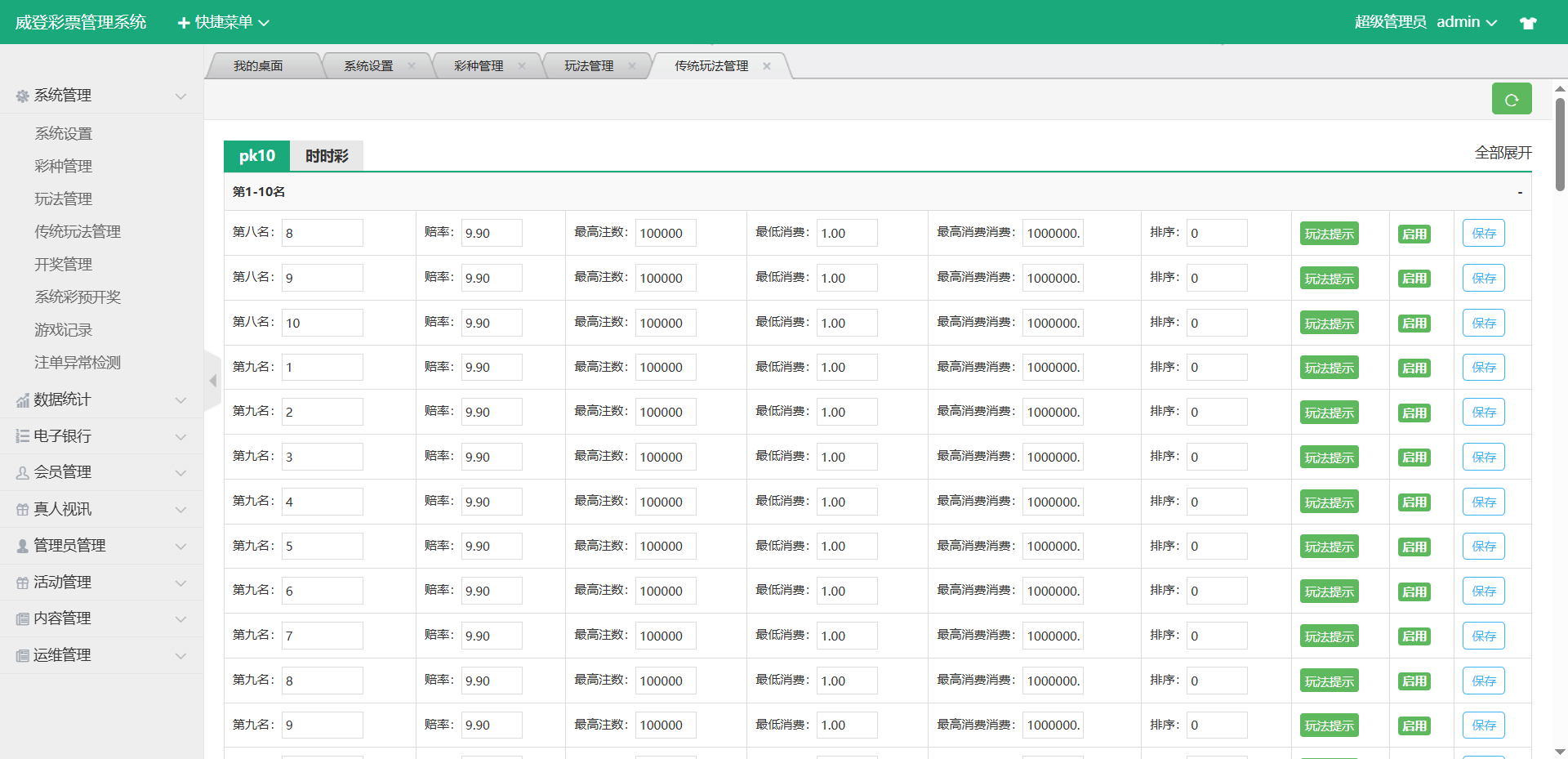Open 玩法提示 for 第九名 4 row
Image resolution: width=1568 pixels, height=759 pixels.
[1330, 502]
